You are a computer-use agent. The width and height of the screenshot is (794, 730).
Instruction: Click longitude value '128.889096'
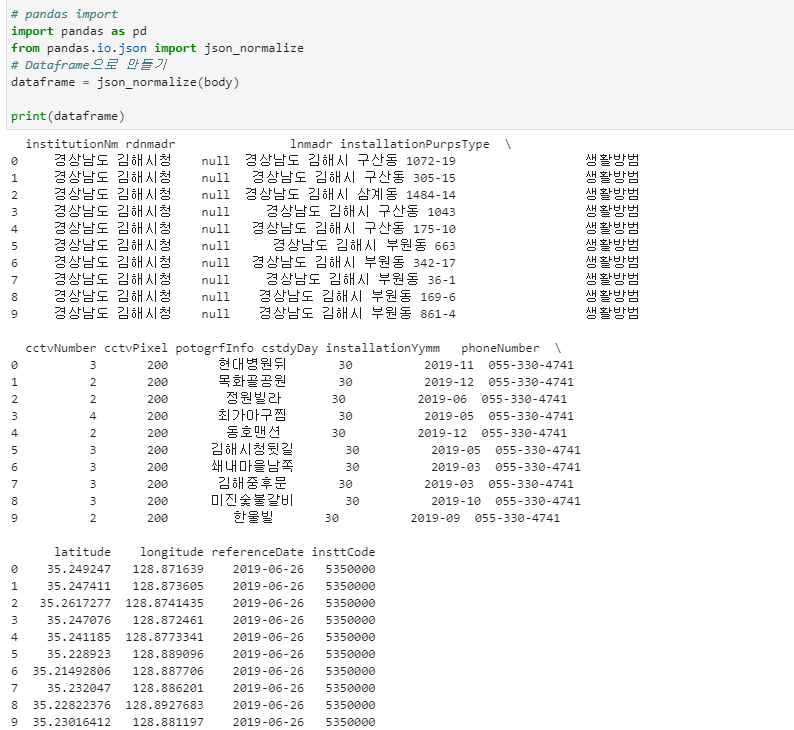(168, 655)
